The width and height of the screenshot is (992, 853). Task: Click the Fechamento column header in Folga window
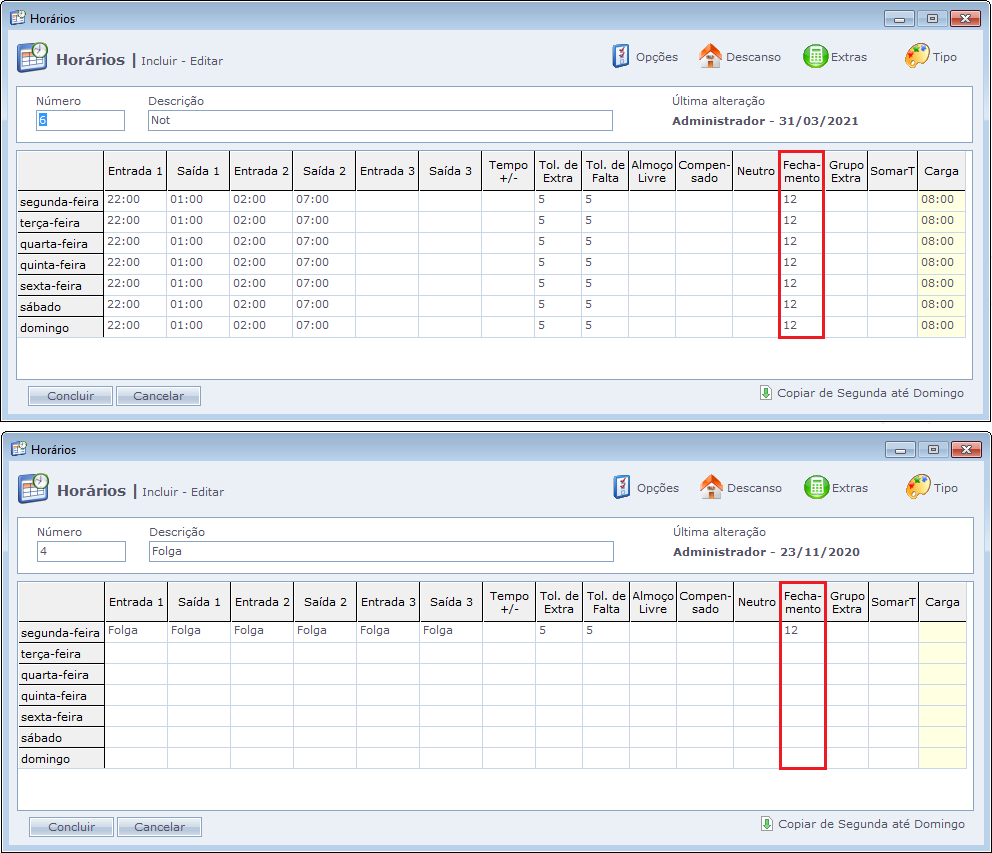[x=802, y=602]
